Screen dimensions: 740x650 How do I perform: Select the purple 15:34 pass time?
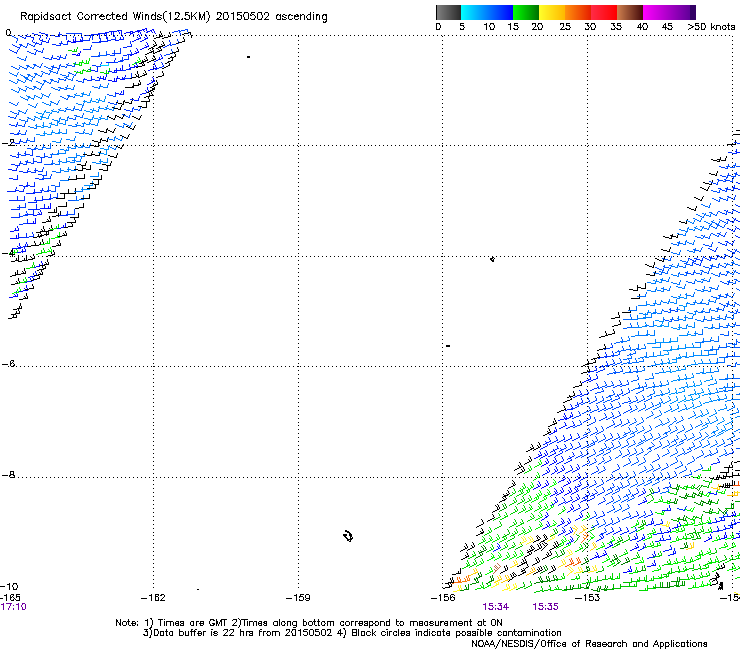click(496, 607)
